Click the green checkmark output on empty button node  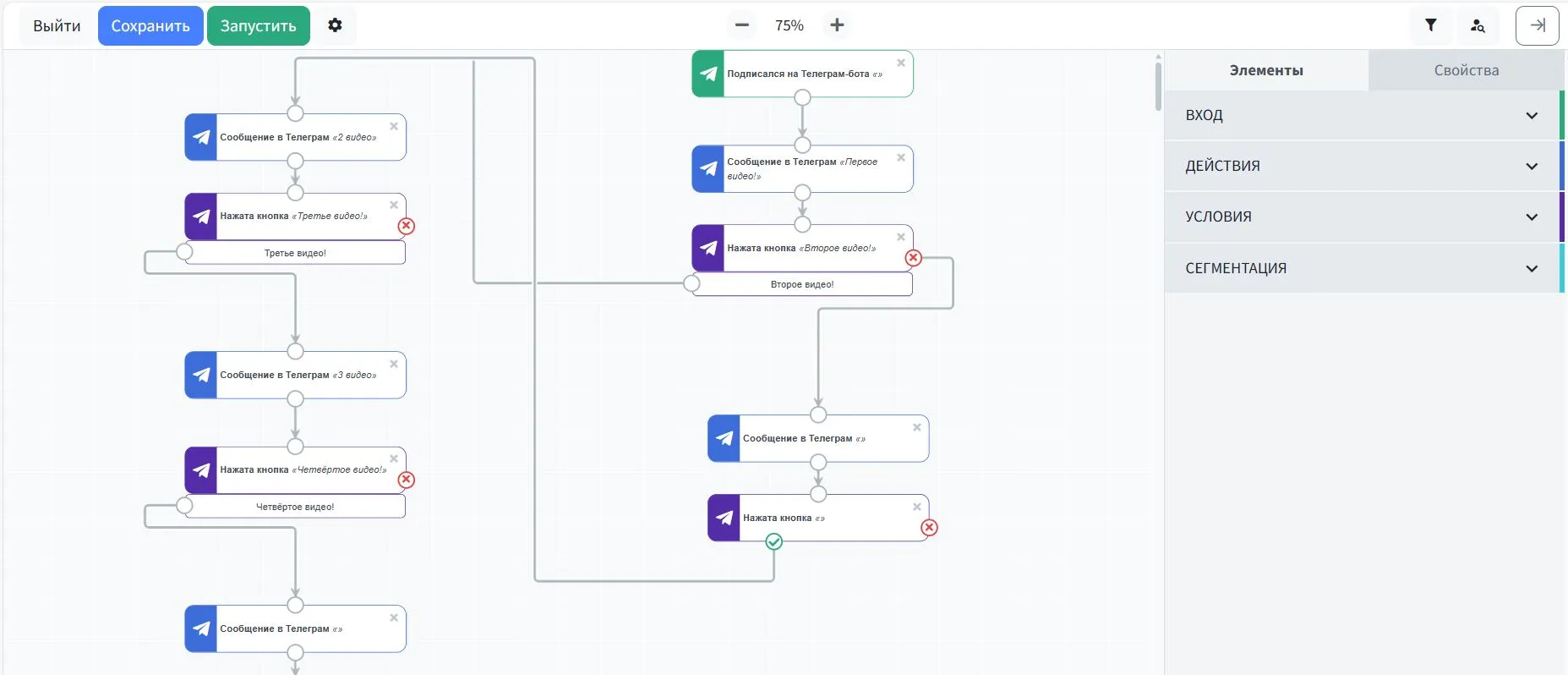773,541
